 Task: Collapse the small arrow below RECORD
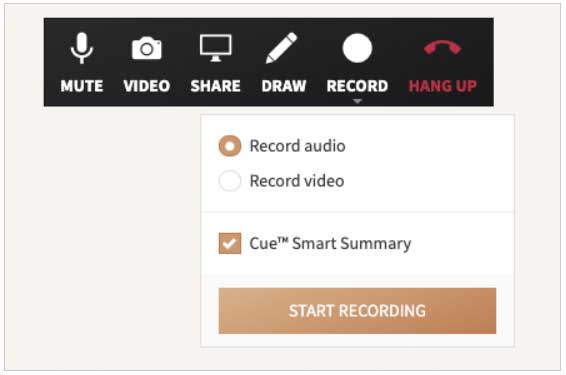[357, 101]
